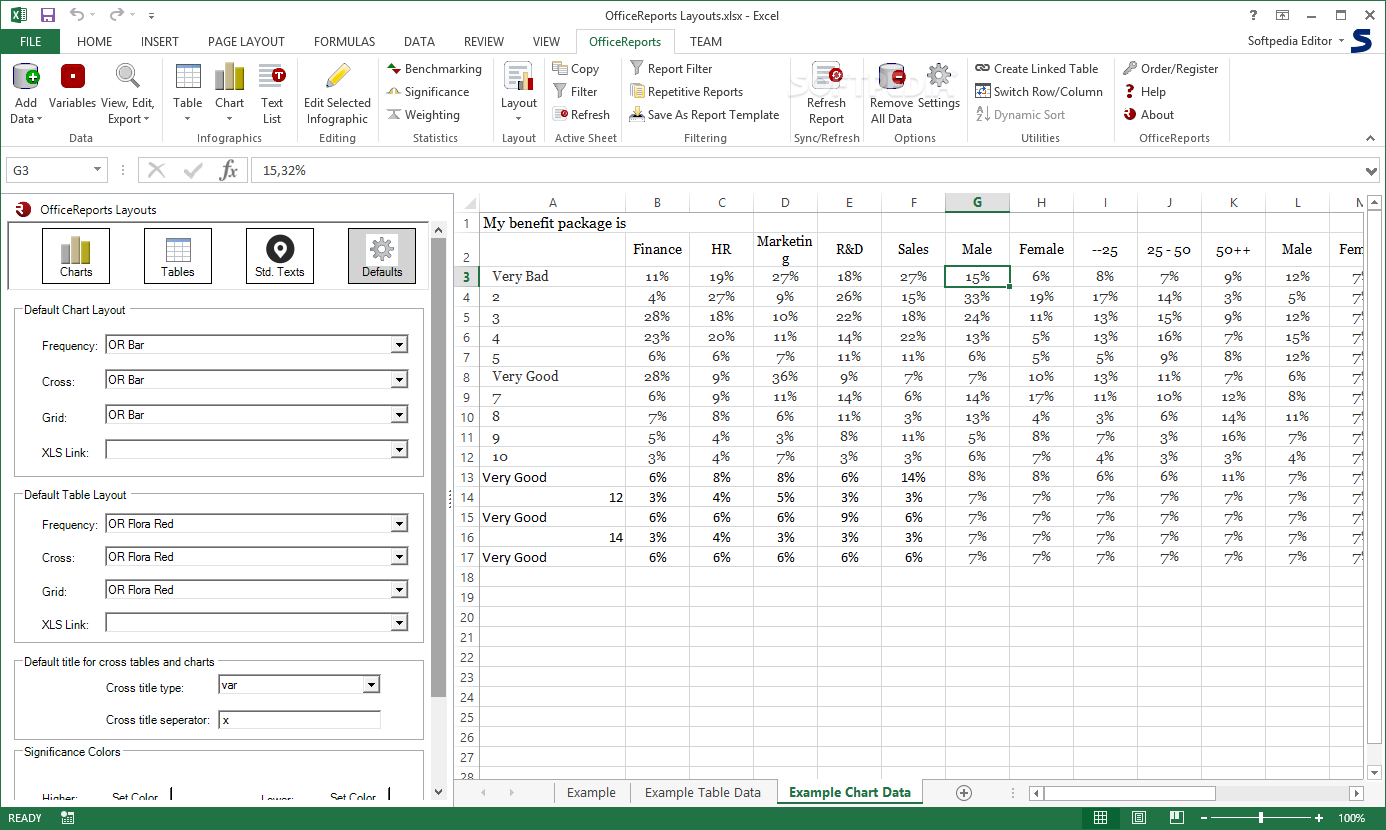
Task: Click Softpedia Editor account name
Action: (x=1290, y=41)
